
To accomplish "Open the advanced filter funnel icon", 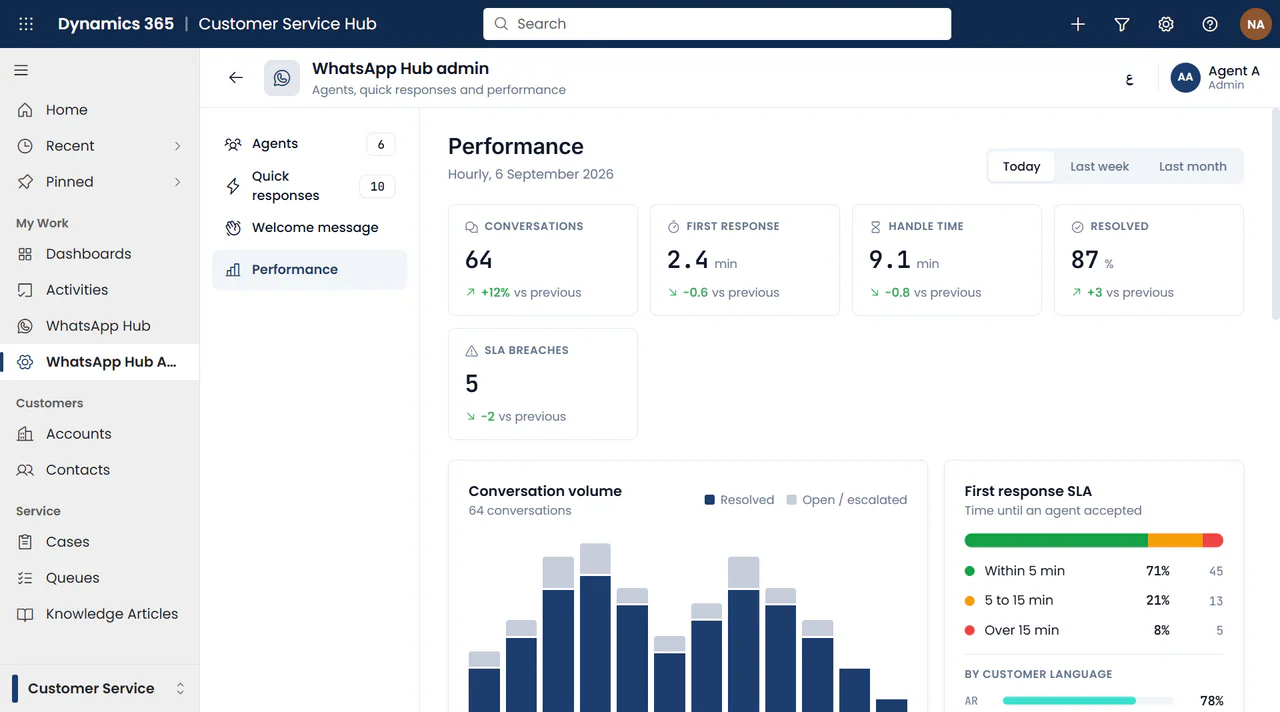I will pyautogui.click(x=1122, y=24).
